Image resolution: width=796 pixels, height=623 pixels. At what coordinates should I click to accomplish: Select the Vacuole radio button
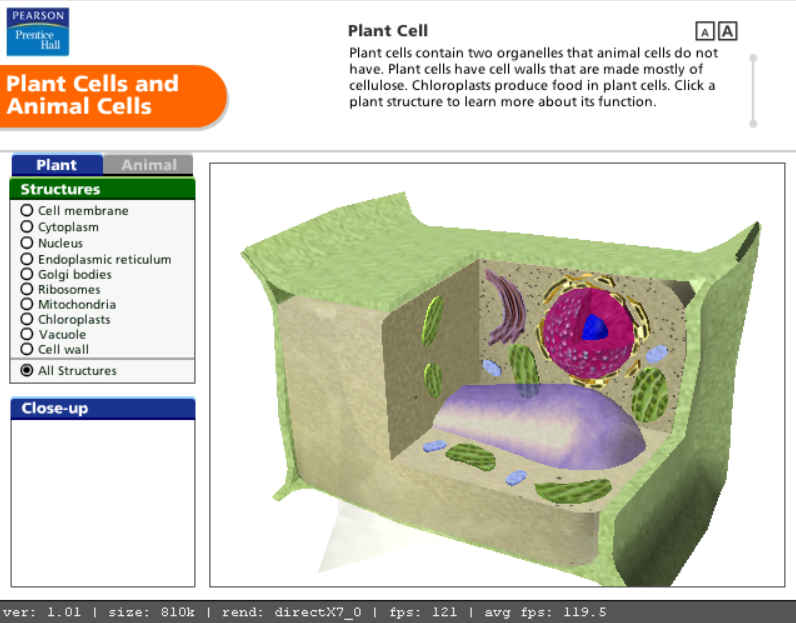(x=27, y=334)
